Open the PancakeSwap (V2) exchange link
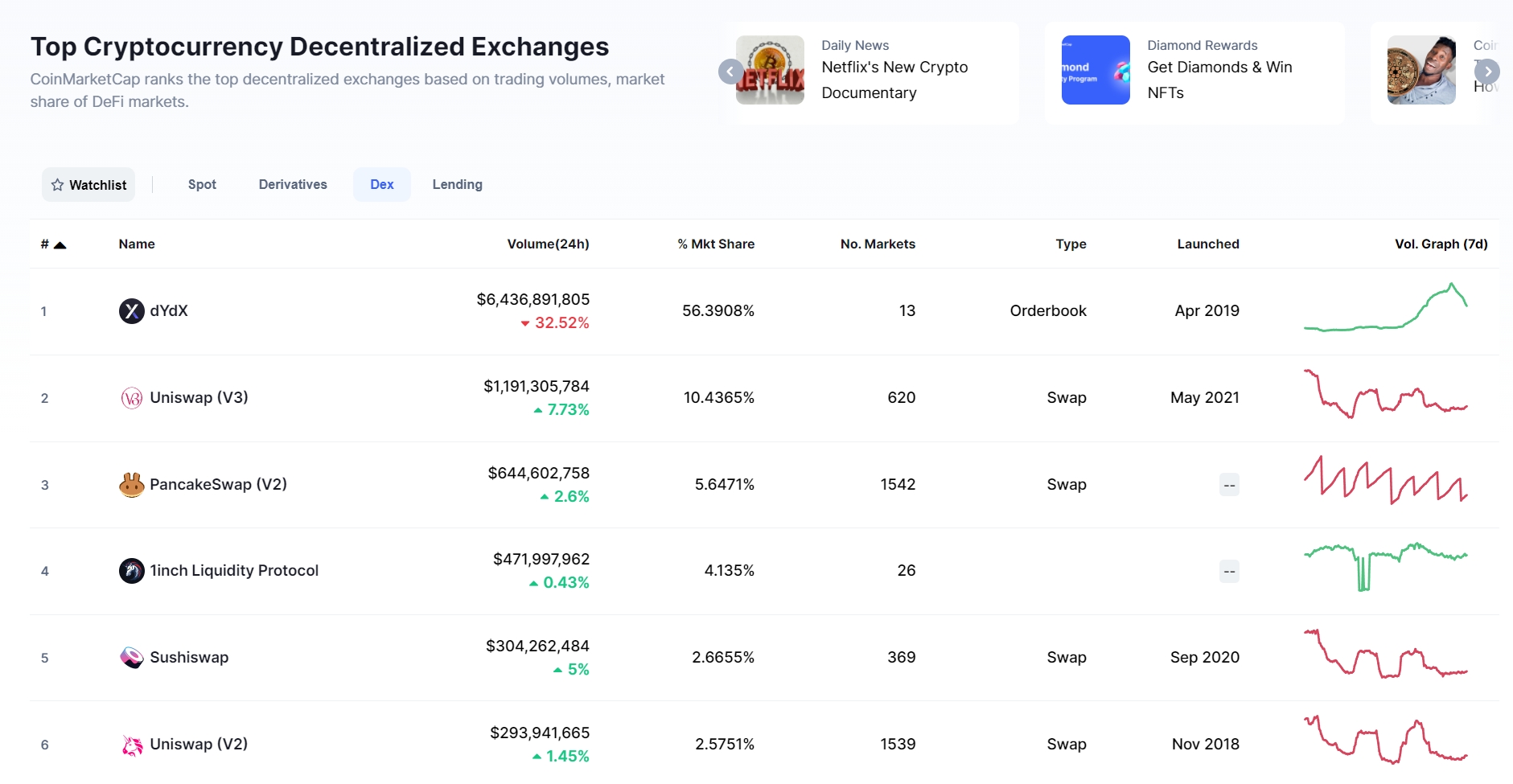 (x=218, y=485)
